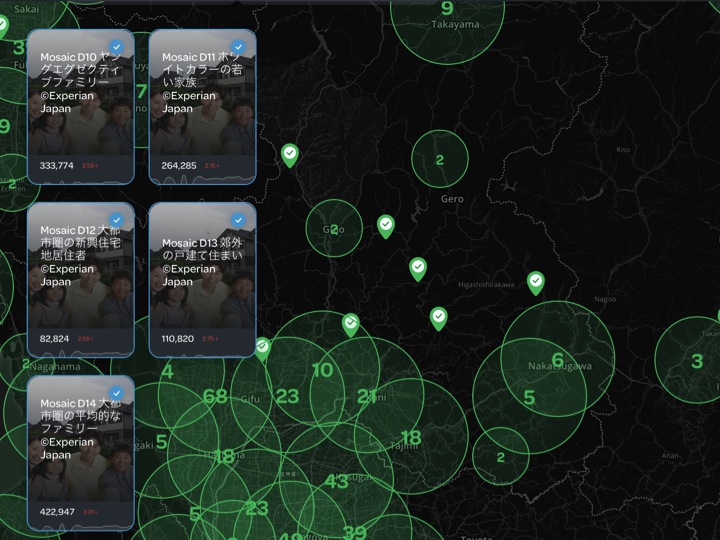
Task: Select the pin south-west of the Higashishirakawa label
Action: [439, 318]
